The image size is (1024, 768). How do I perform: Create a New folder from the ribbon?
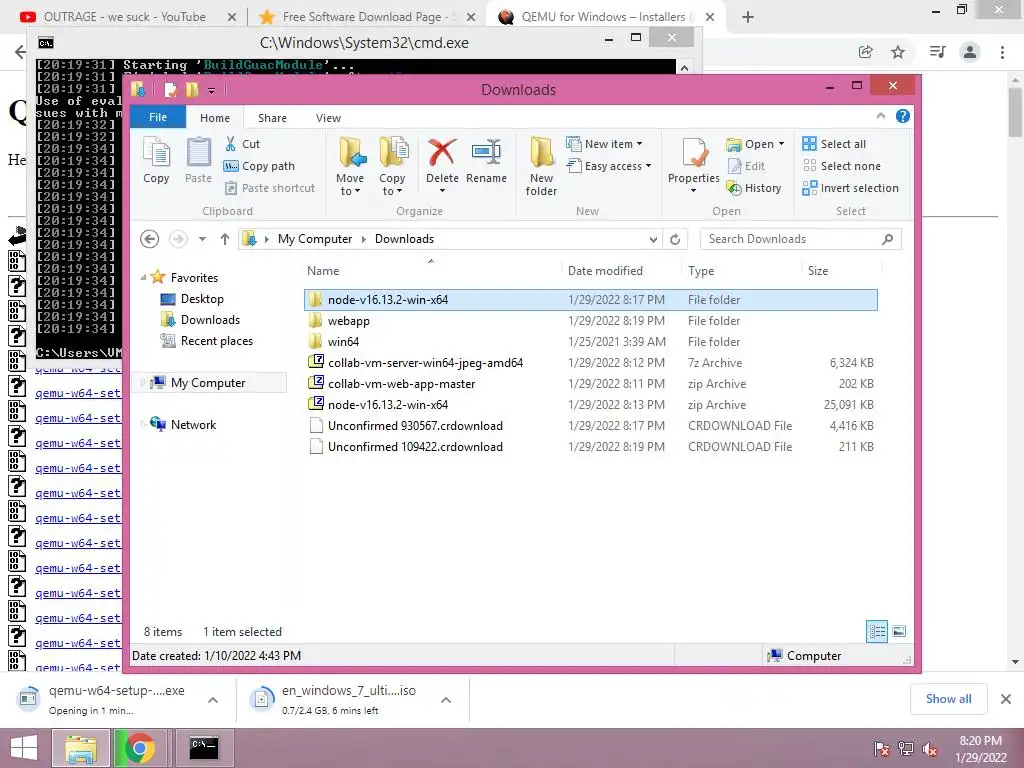tap(541, 167)
